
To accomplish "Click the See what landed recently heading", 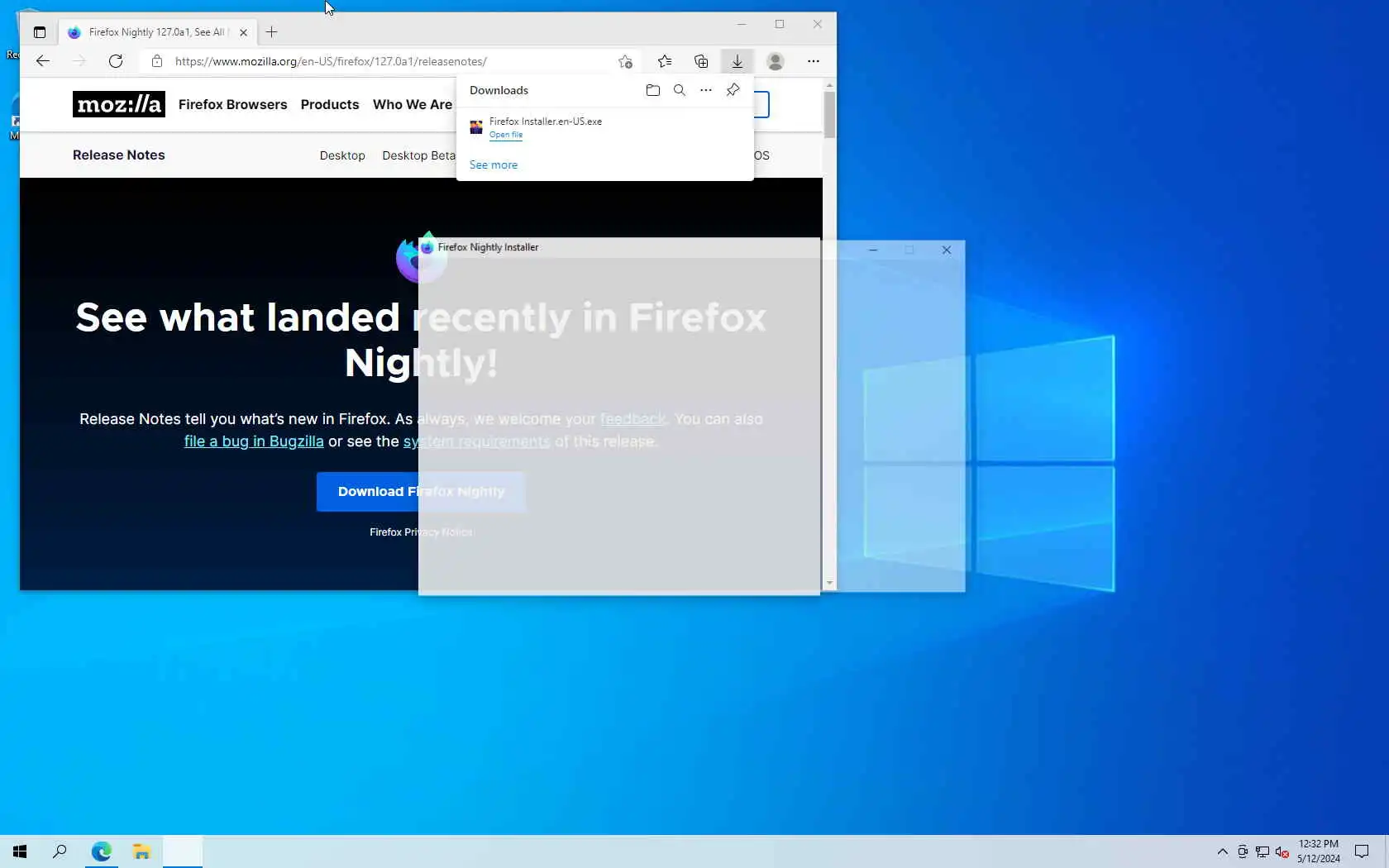I will (421, 340).
